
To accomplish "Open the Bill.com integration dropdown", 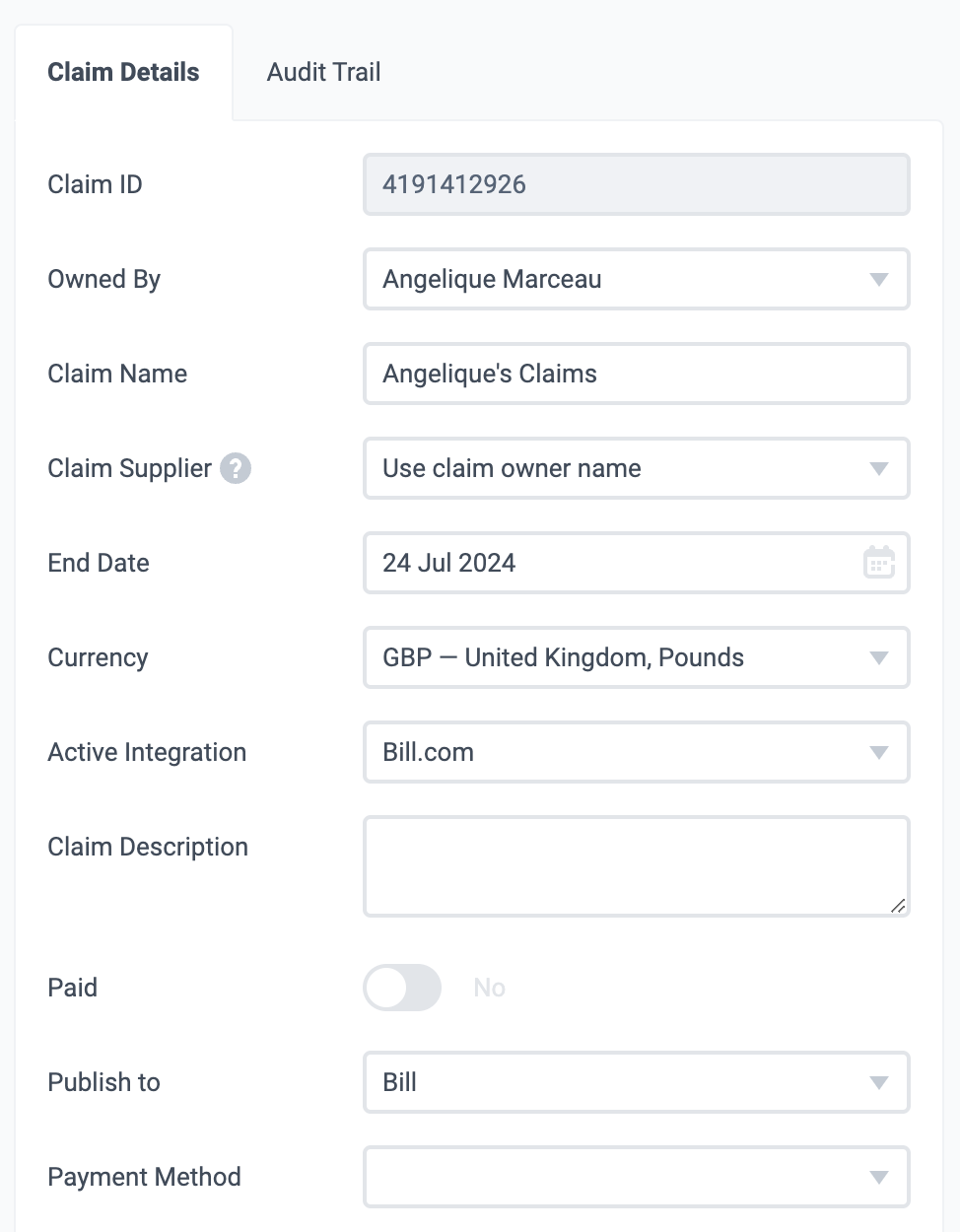I will click(x=637, y=752).
